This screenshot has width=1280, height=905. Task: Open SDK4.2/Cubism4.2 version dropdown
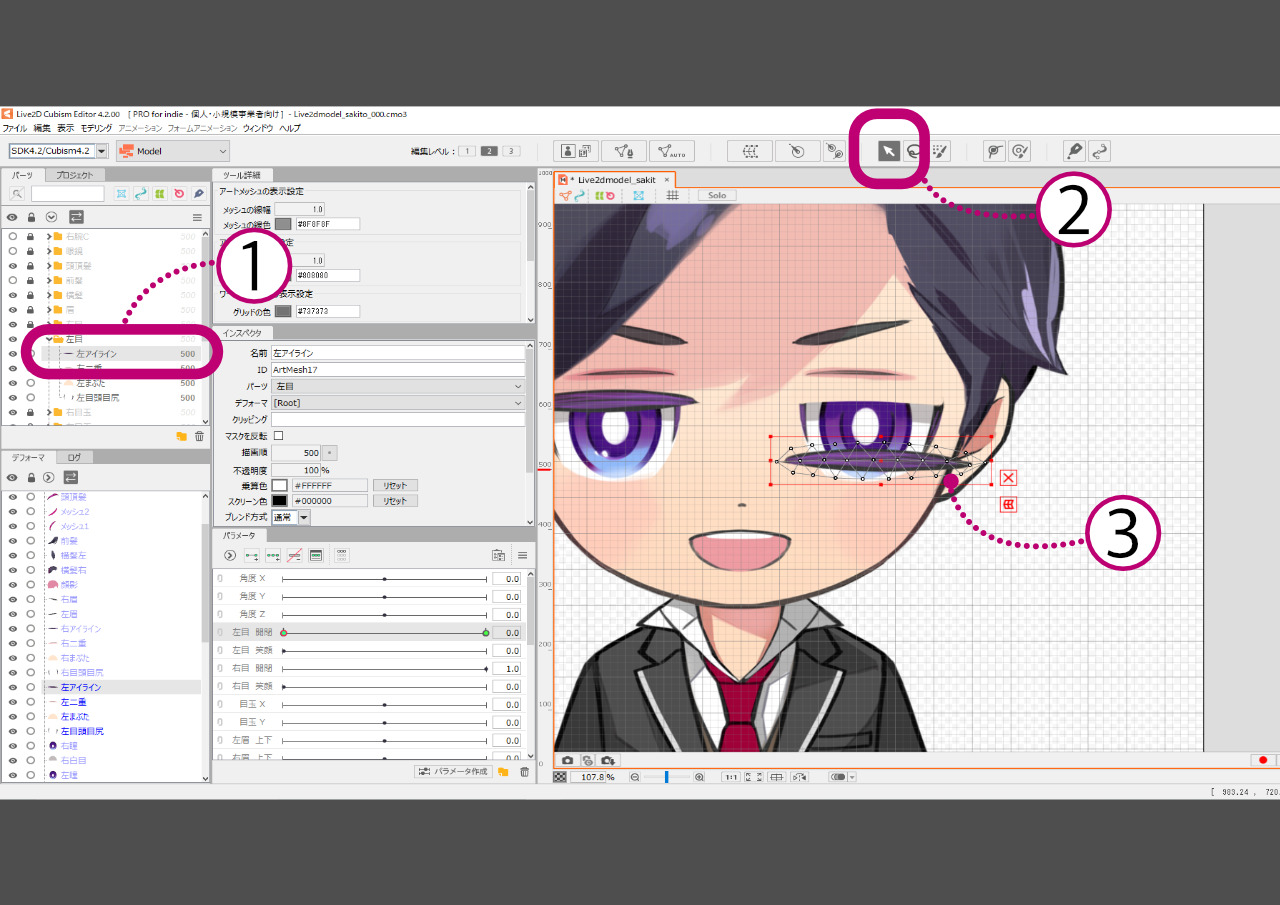point(102,151)
